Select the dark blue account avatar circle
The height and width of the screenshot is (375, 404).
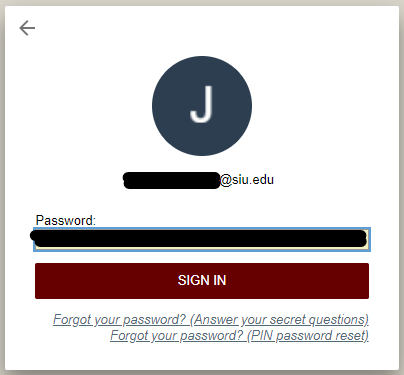pos(202,106)
